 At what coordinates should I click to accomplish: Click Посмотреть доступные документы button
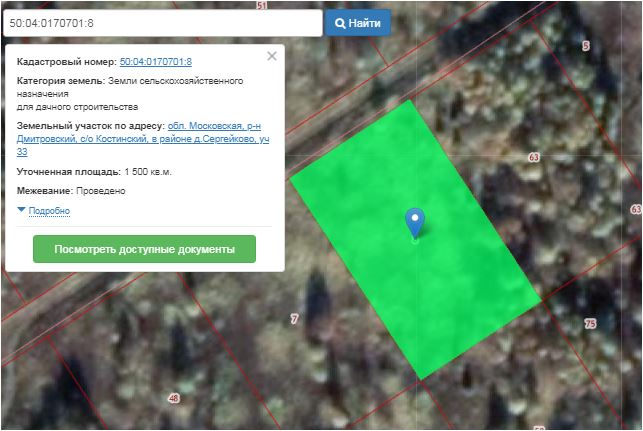(x=144, y=249)
